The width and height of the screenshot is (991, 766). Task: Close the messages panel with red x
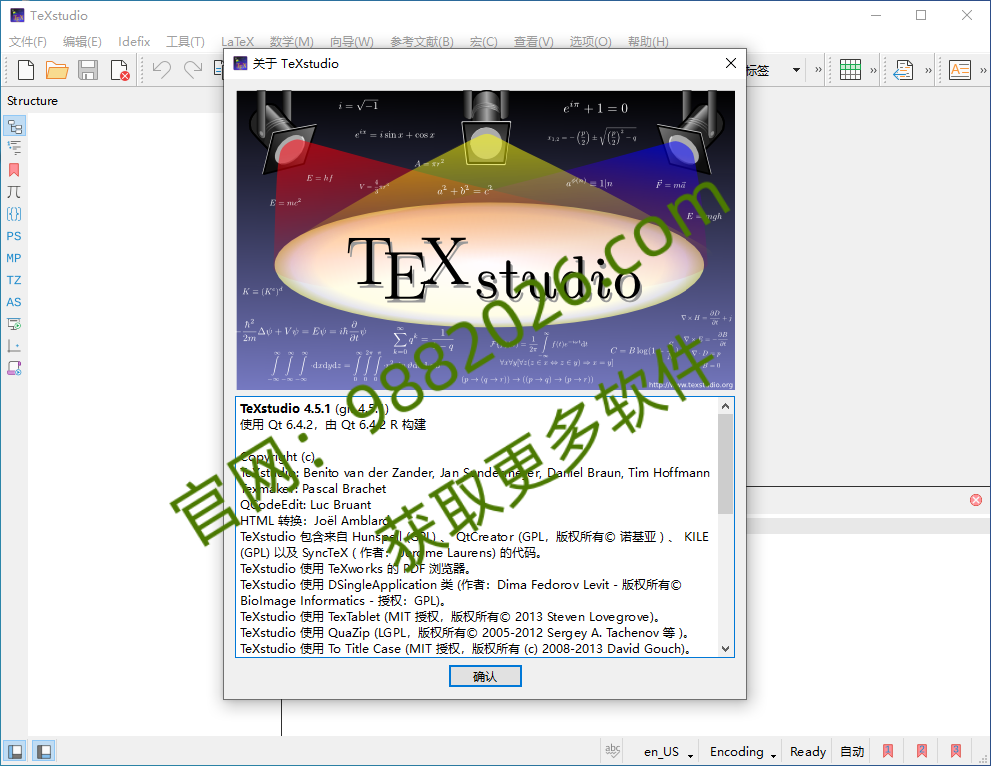pos(976,500)
